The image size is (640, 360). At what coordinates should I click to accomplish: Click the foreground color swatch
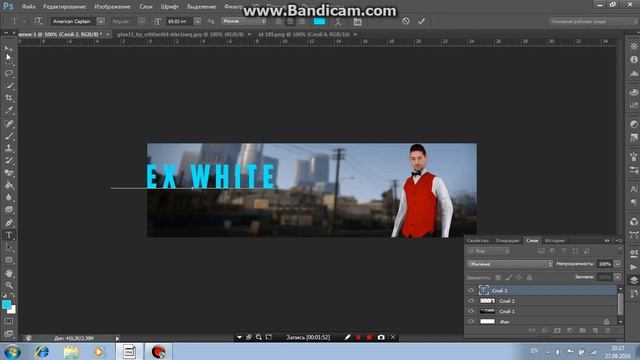tap(6, 304)
